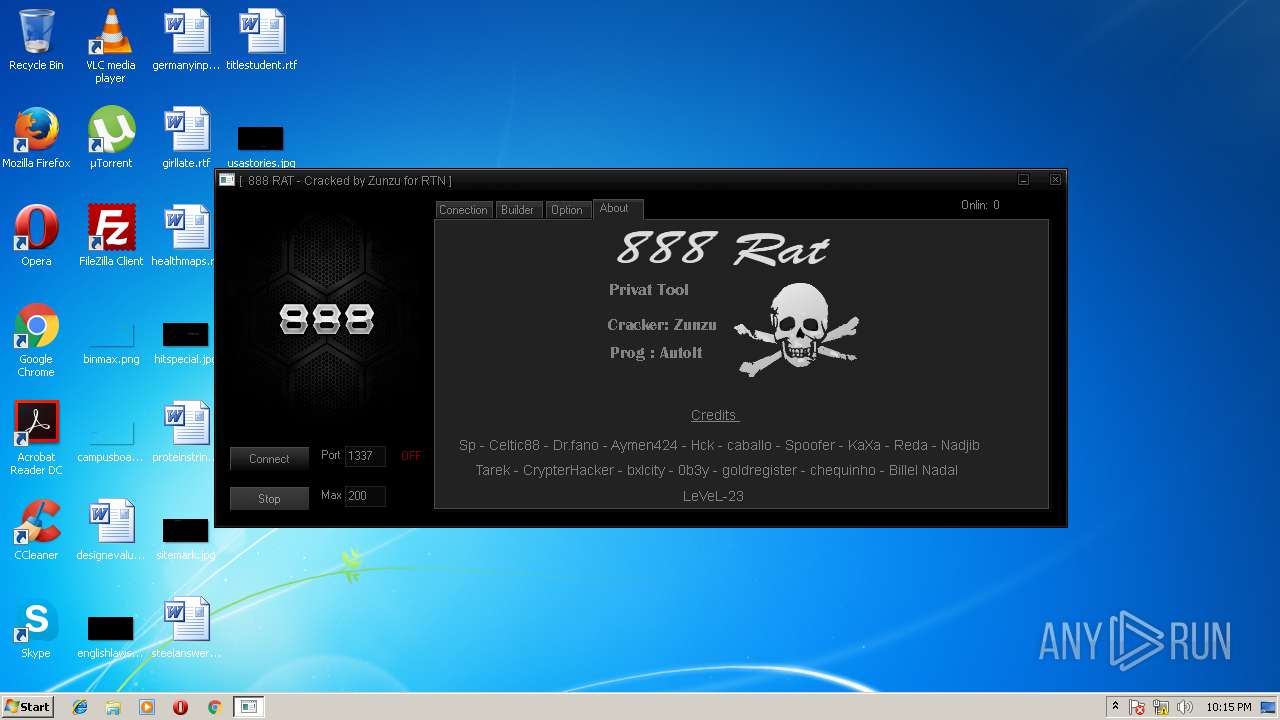Select englishlawe... file icon
This screenshot has height=720, width=1280.
click(111, 636)
